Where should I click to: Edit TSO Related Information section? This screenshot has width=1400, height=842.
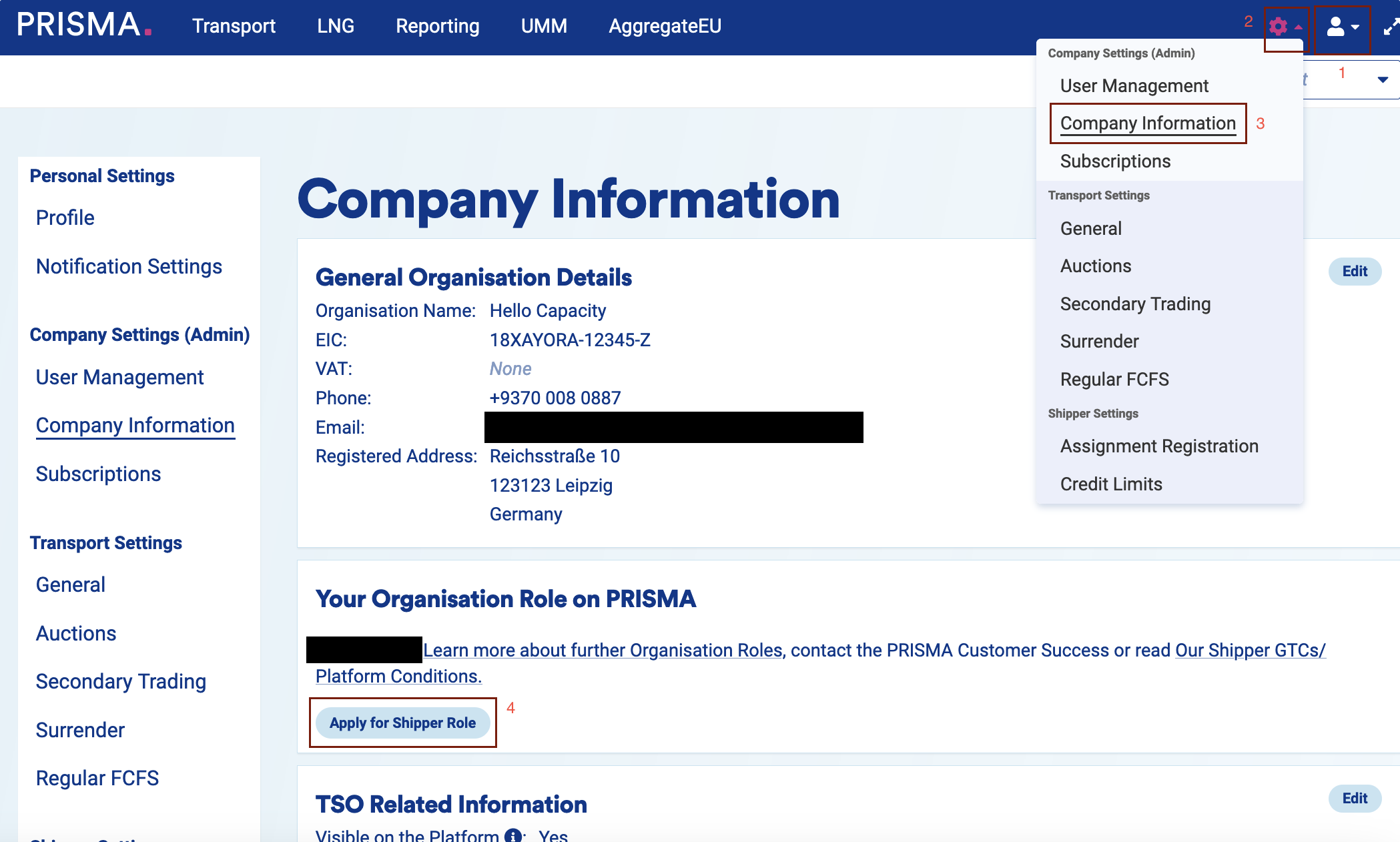pos(1354,799)
